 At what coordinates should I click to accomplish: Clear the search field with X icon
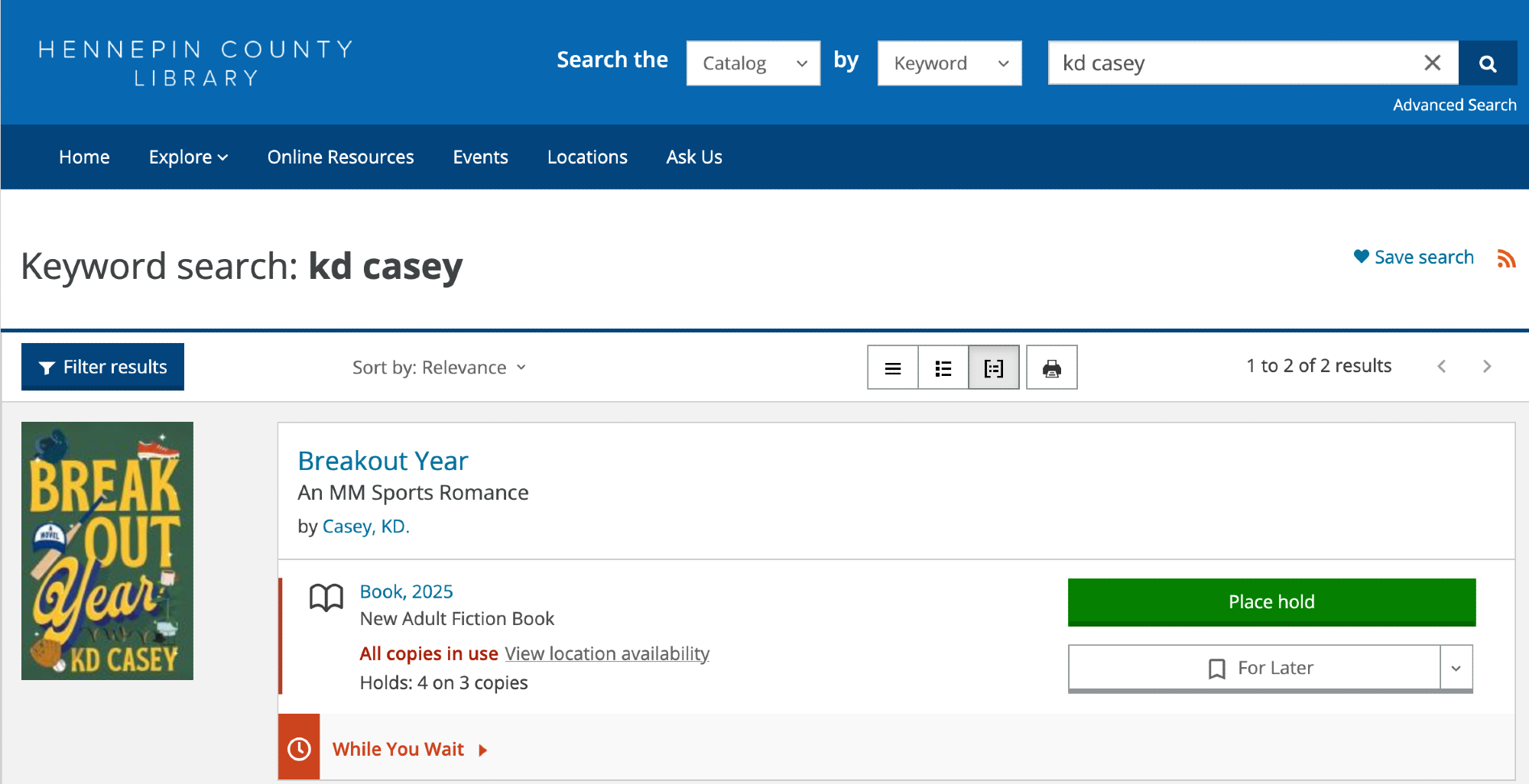(x=1432, y=63)
